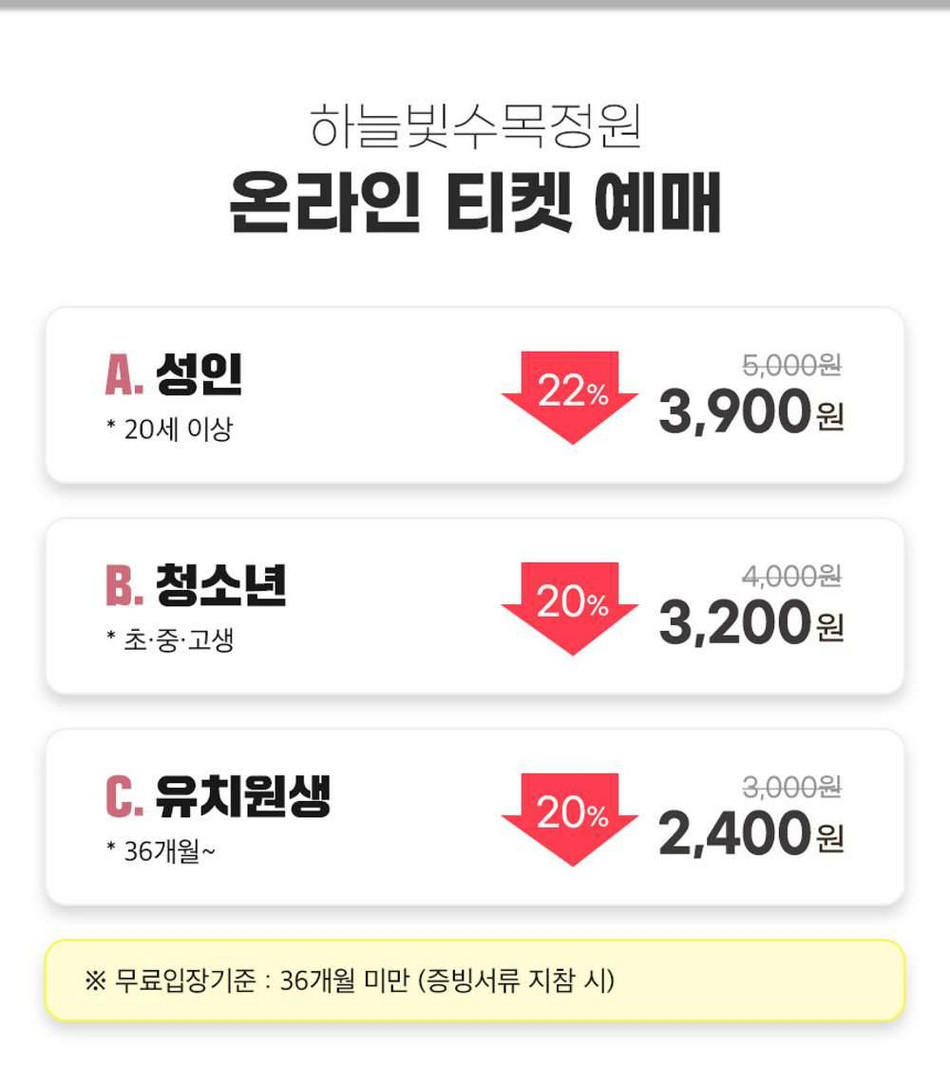Click the 온라인 티켓 예매 heading

point(475,203)
